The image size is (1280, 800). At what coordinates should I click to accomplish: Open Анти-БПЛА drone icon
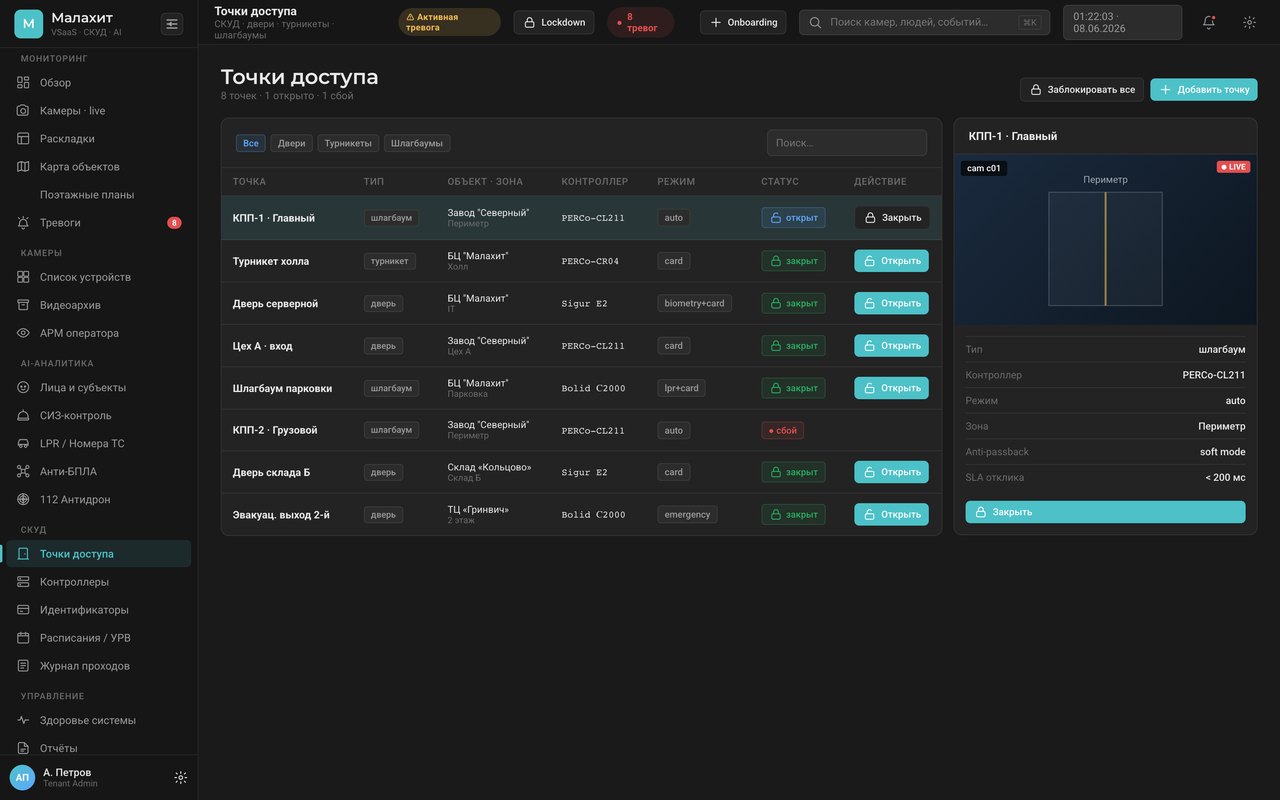[23, 472]
